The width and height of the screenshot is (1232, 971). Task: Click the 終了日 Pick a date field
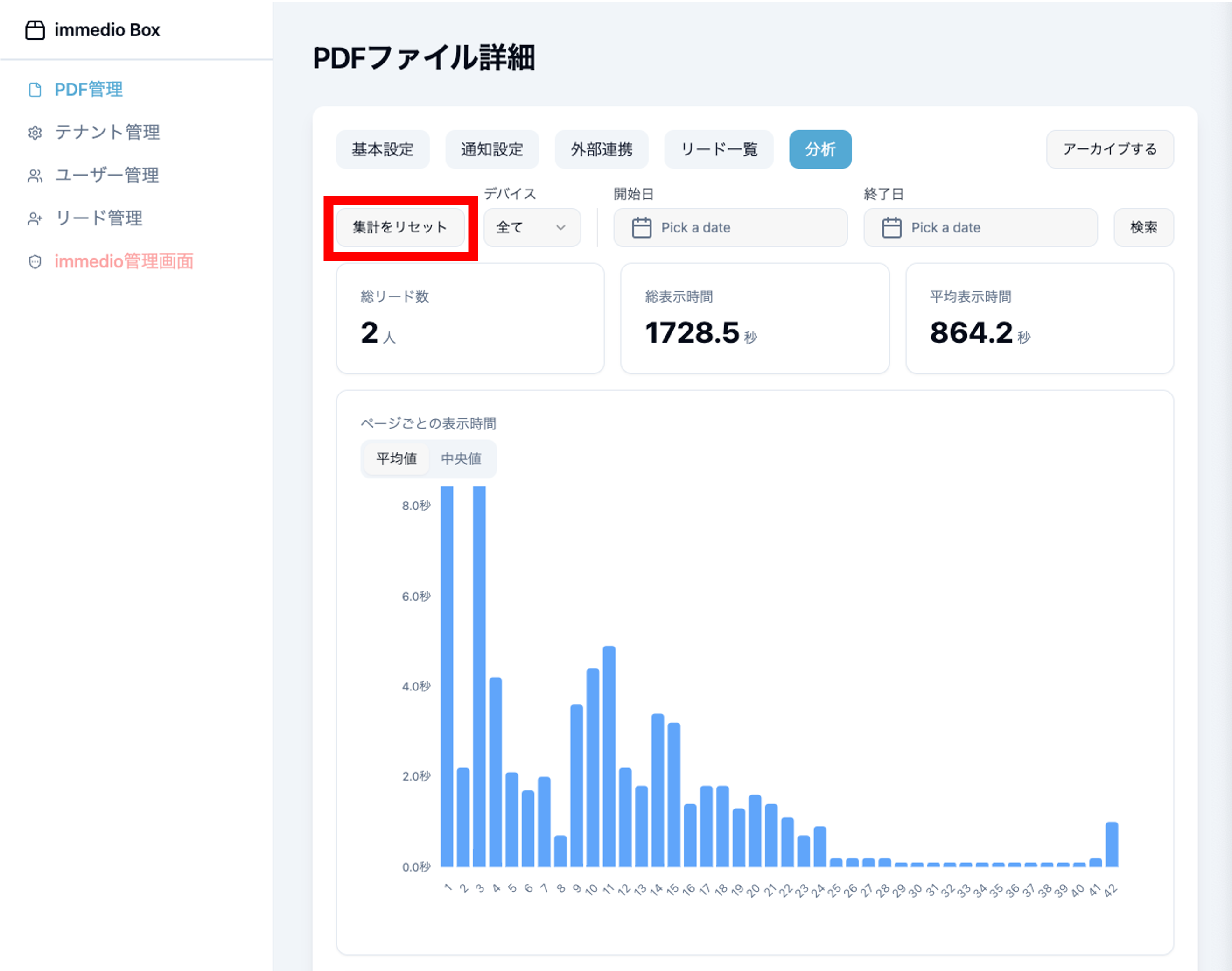pos(980,227)
